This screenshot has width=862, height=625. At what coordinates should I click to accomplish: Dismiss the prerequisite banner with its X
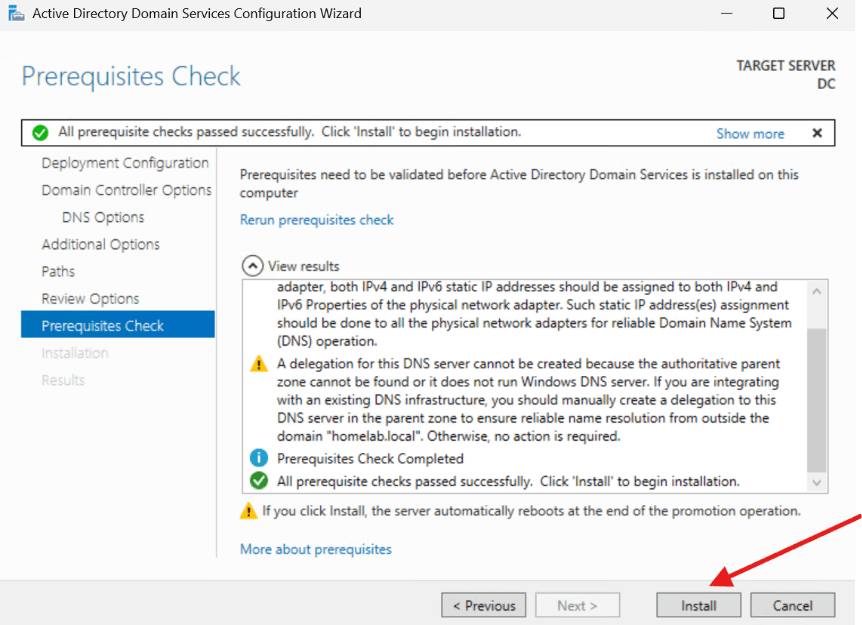pos(817,132)
